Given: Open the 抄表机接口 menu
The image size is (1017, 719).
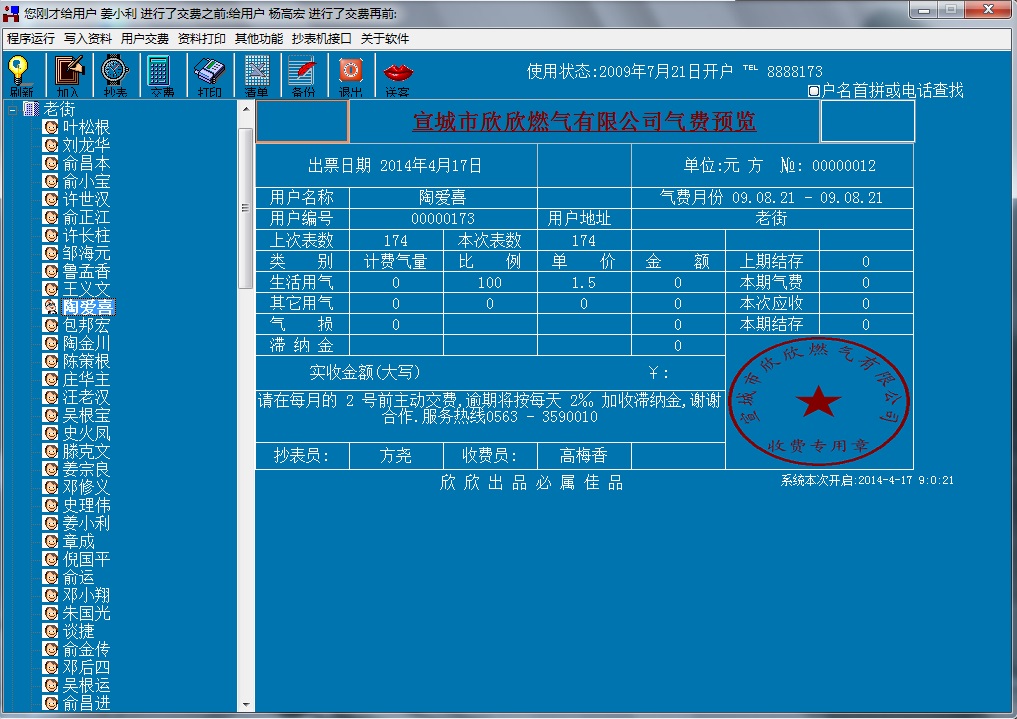Looking at the screenshot, I should (321, 39).
